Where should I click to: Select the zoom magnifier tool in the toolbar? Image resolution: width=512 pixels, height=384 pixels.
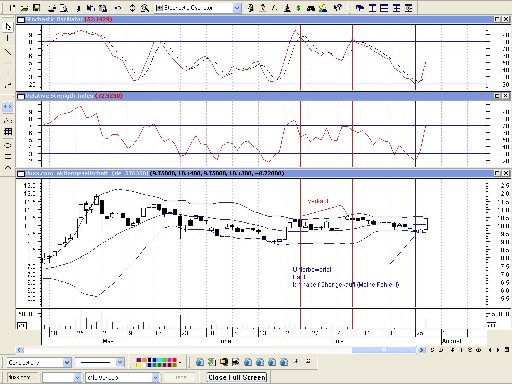(x=144, y=8)
